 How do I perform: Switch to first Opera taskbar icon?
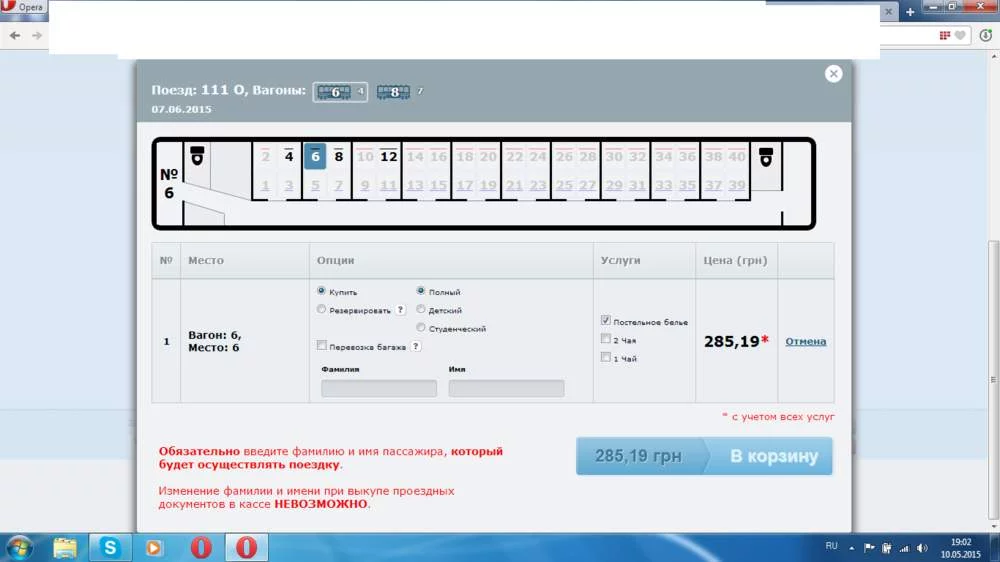point(201,548)
